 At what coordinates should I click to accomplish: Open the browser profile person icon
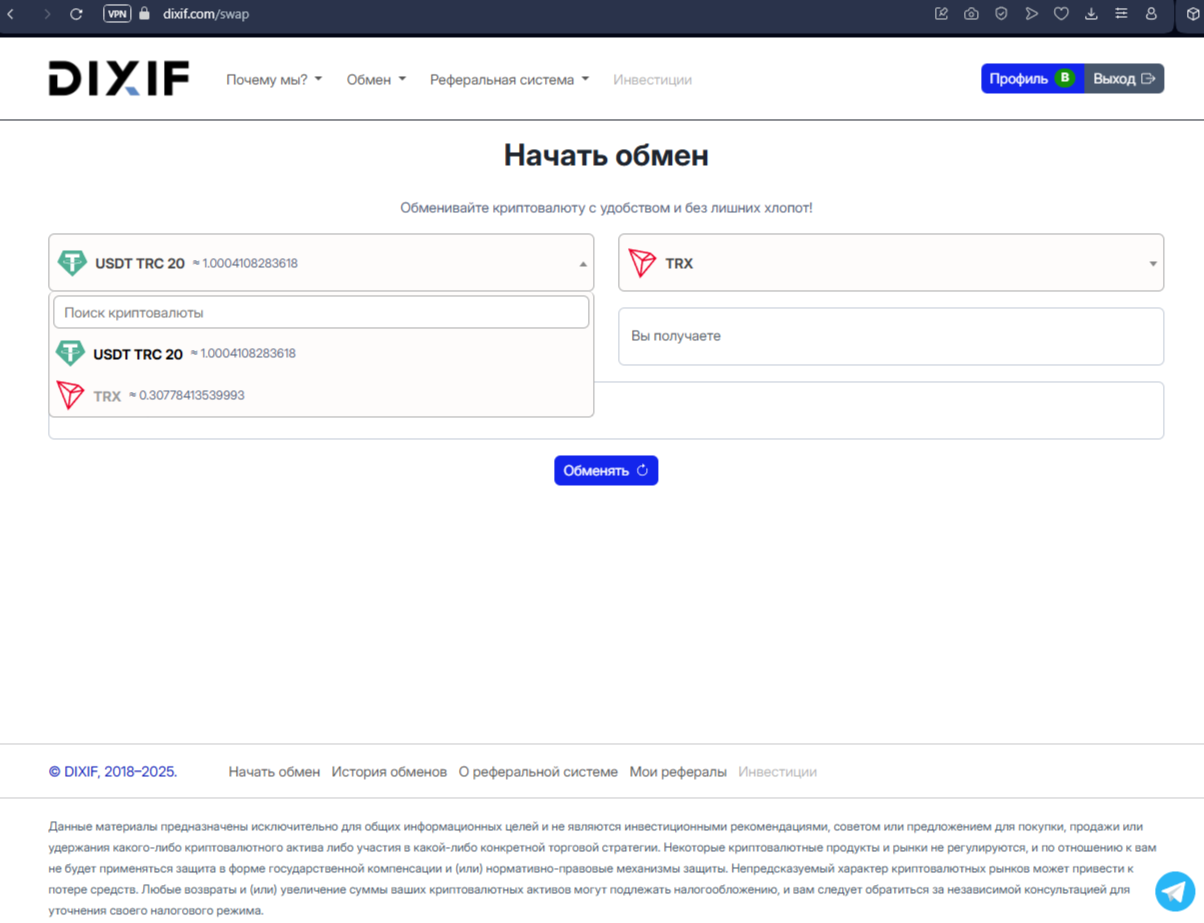1151,14
